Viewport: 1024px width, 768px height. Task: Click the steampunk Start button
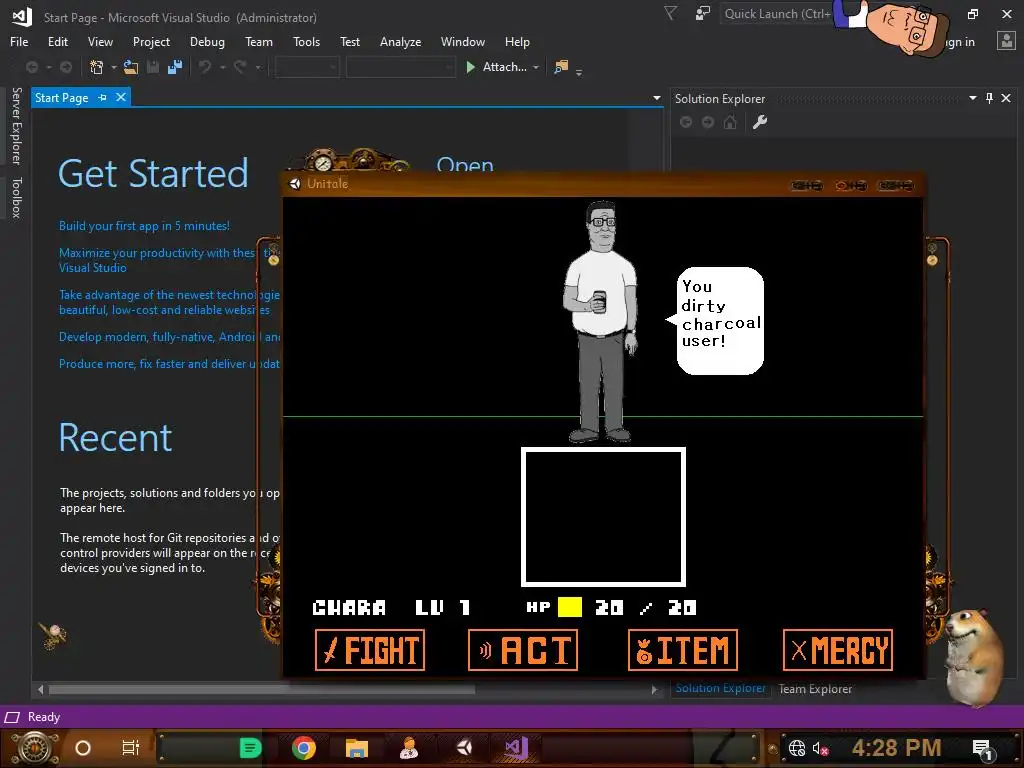[35, 748]
